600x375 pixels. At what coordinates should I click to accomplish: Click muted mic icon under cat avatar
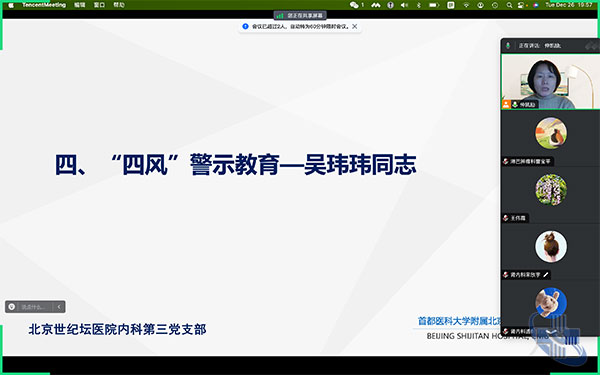[506, 161]
